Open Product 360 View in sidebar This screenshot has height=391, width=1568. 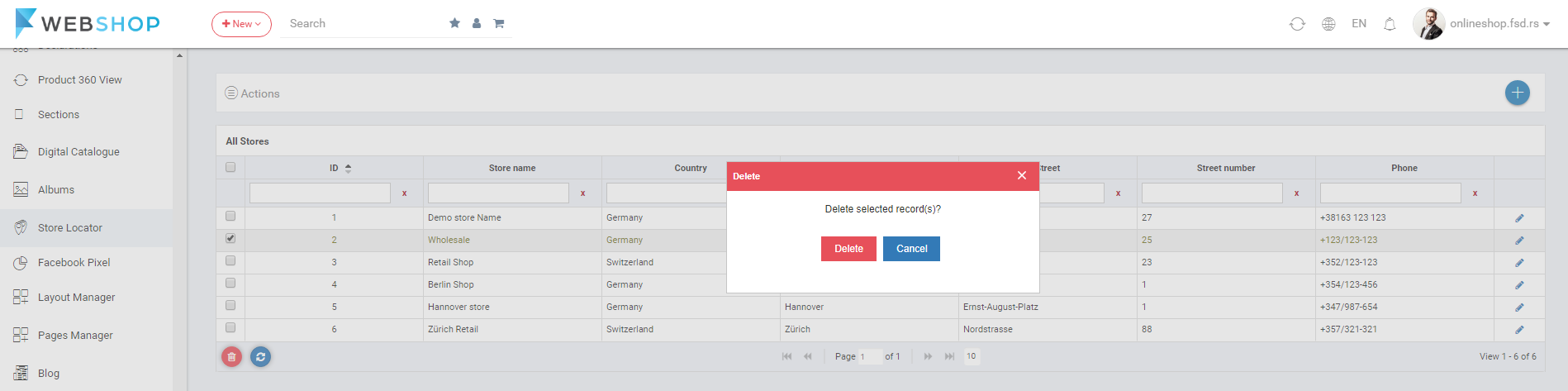point(80,80)
